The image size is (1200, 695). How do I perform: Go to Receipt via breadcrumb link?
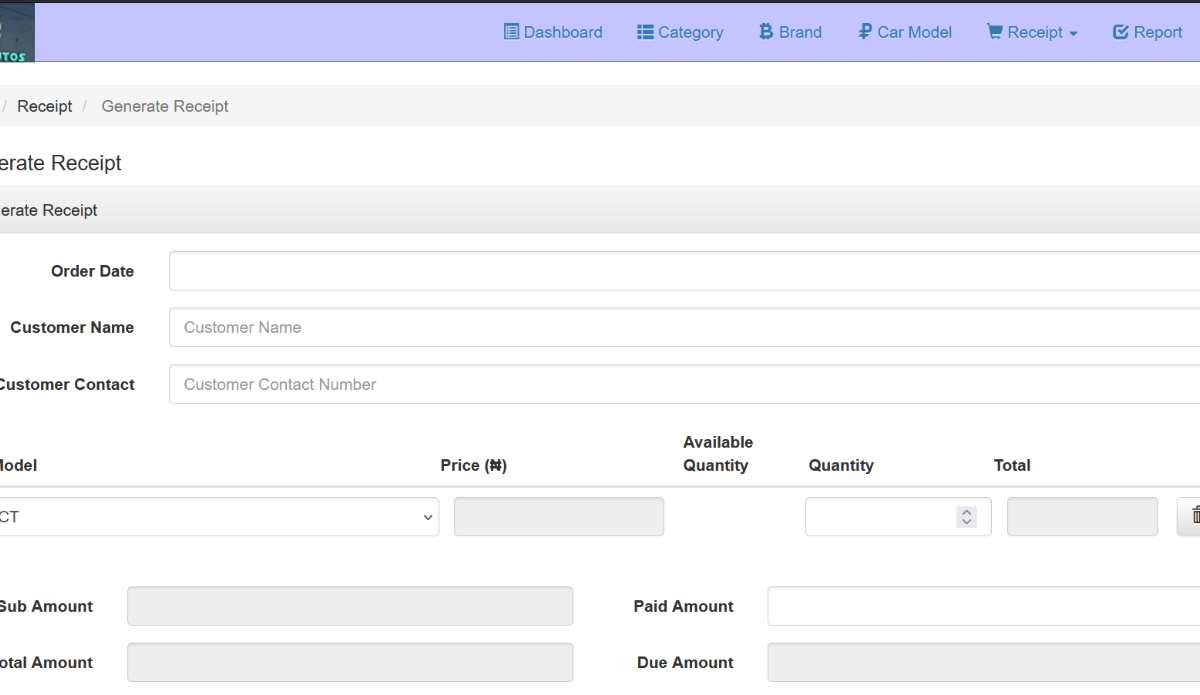45,106
